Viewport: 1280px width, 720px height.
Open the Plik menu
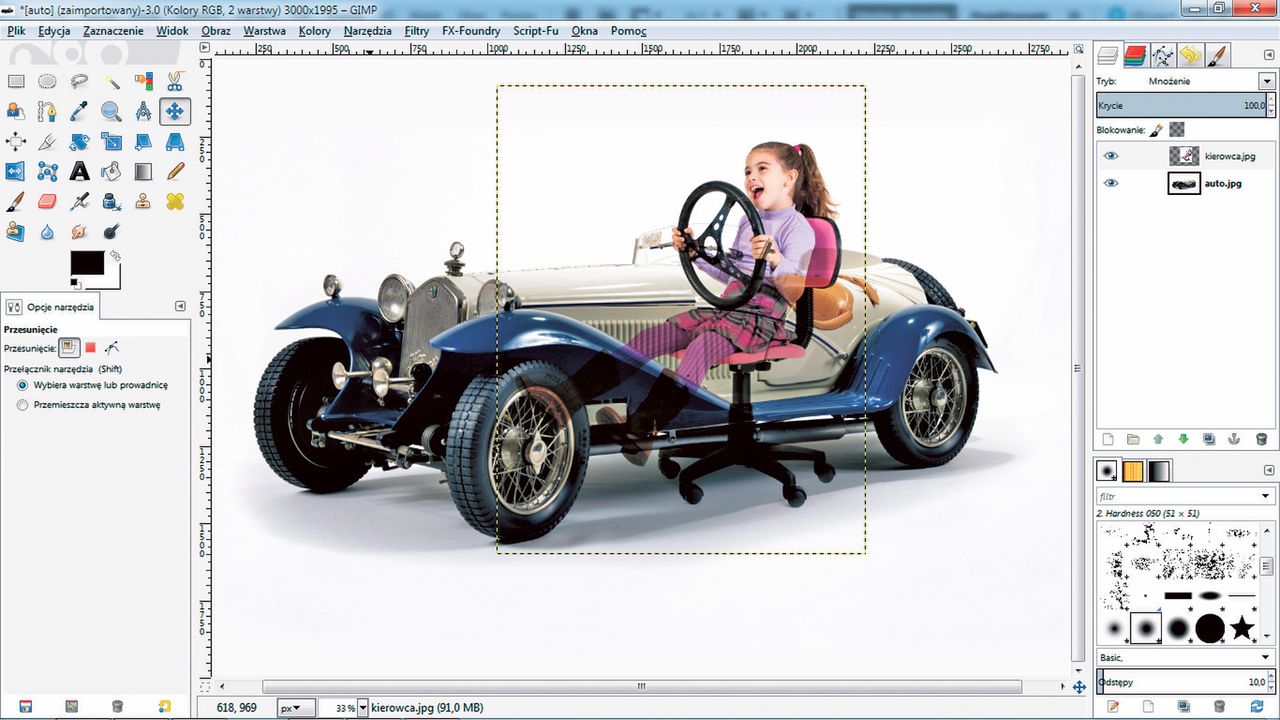pyautogui.click(x=16, y=31)
